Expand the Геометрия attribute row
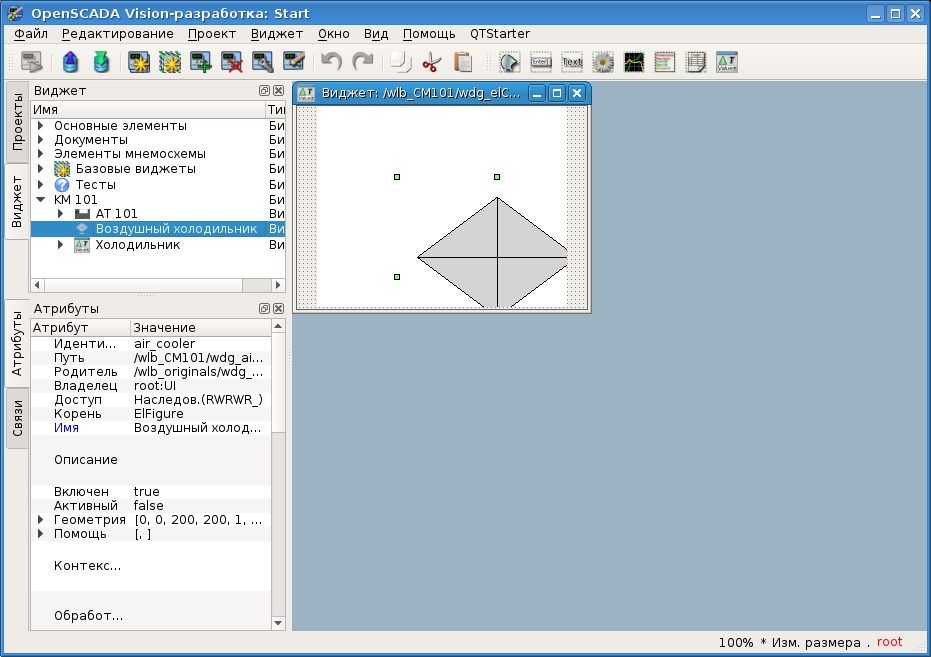The height and width of the screenshot is (657, 931). click(x=41, y=520)
